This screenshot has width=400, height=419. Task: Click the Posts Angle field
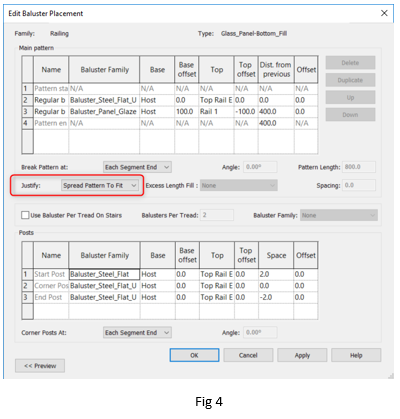coord(260,333)
